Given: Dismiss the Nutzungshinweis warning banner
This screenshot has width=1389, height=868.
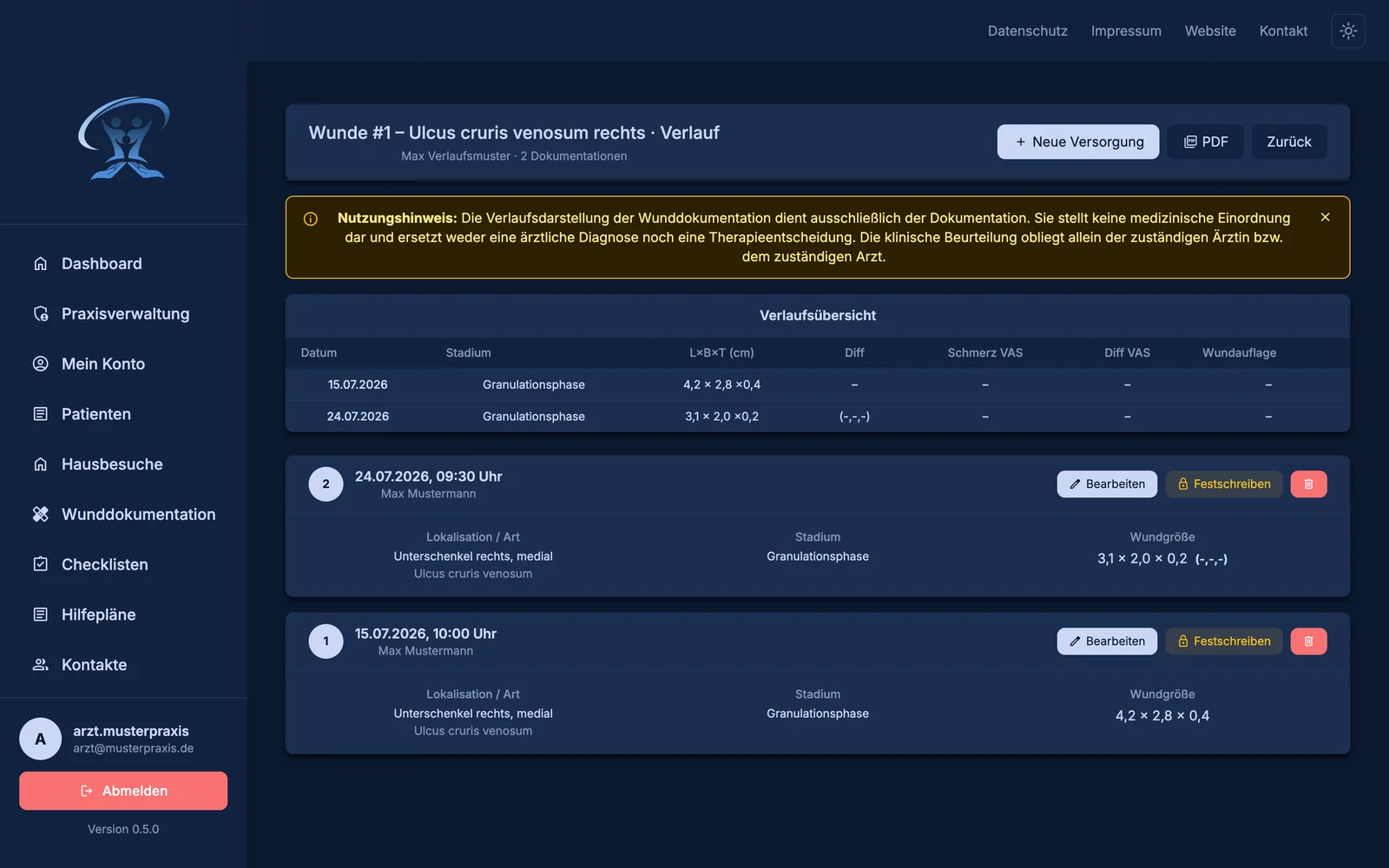Looking at the screenshot, I should click(x=1325, y=217).
